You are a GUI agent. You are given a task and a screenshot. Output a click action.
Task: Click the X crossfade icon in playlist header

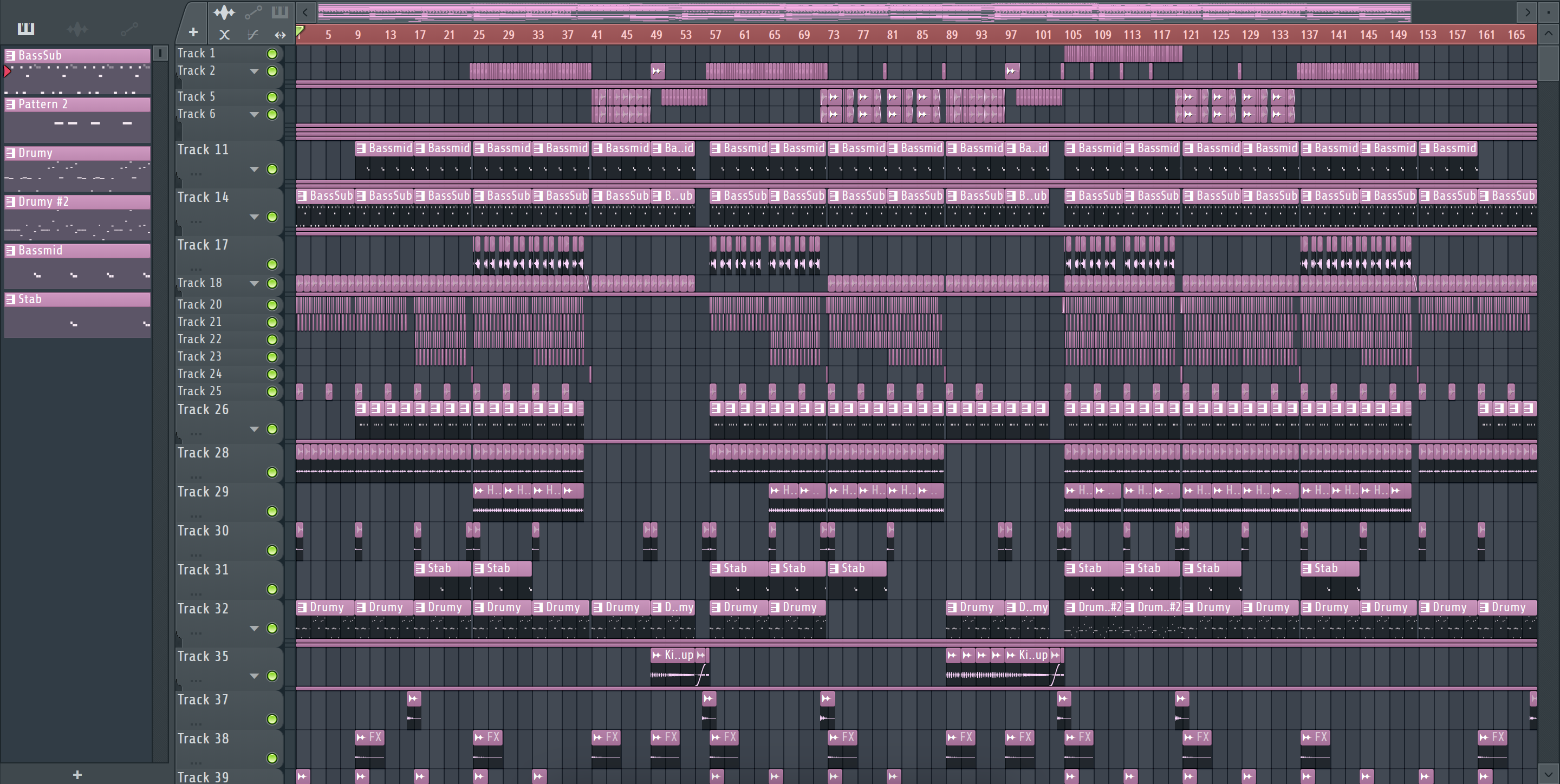coord(224,35)
